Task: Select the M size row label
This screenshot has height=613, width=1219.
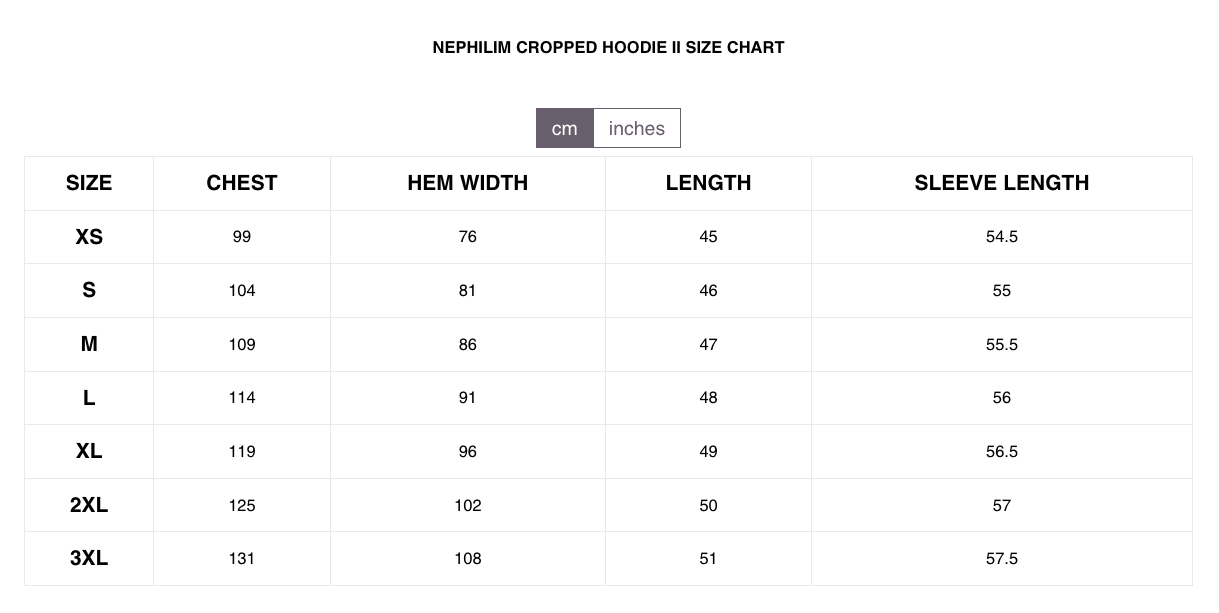Action: click(x=89, y=344)
